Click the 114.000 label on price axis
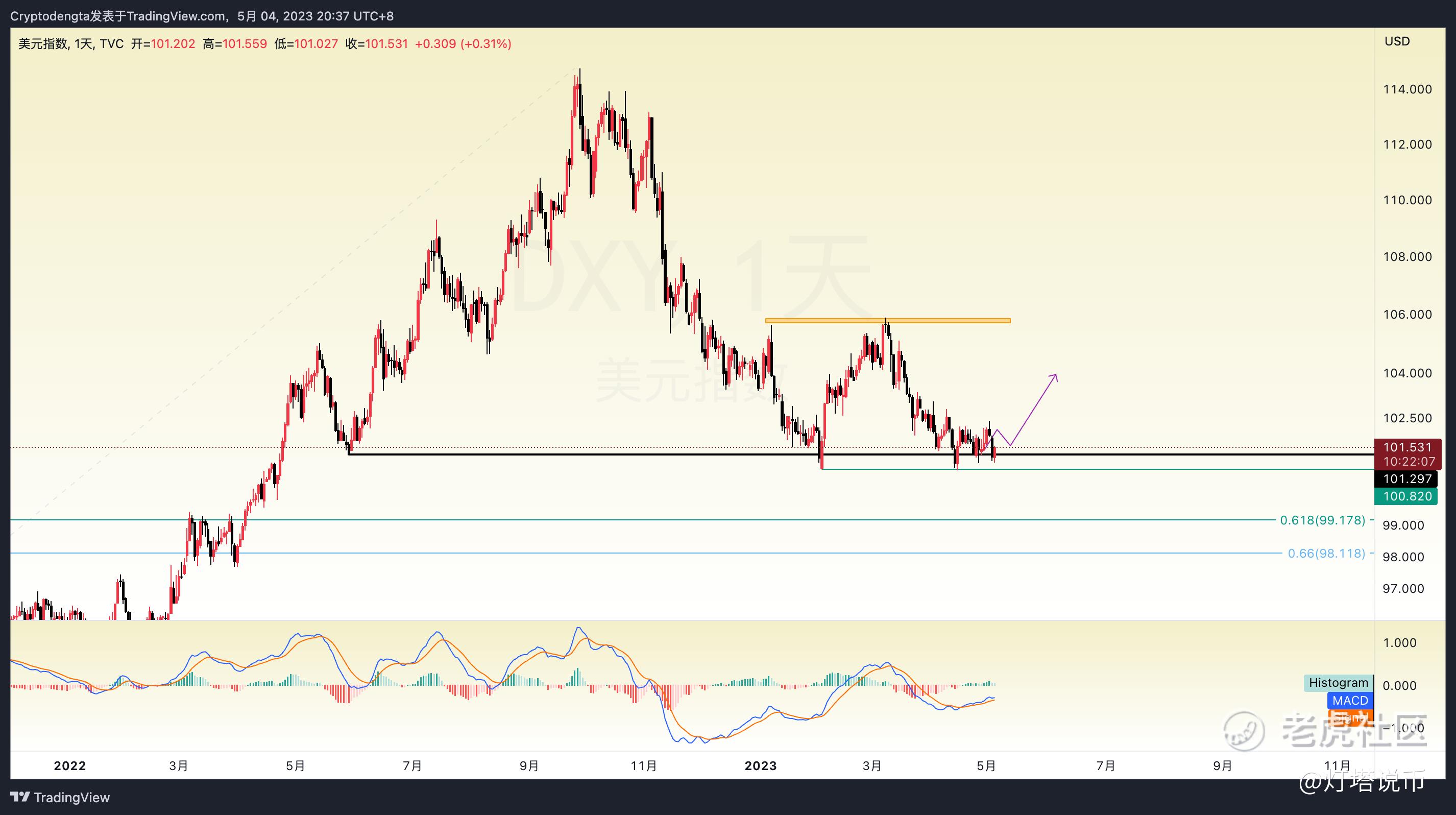The image size is (1456, 815). [x=1407, y=89]
